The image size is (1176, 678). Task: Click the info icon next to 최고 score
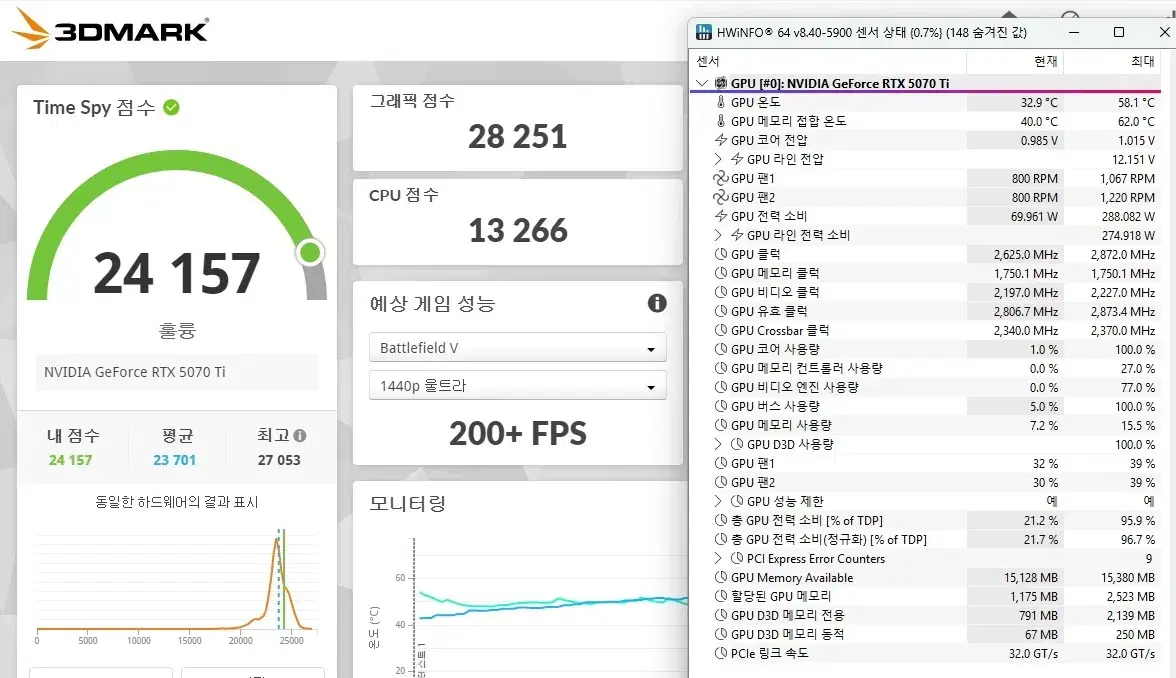[300, 436]
